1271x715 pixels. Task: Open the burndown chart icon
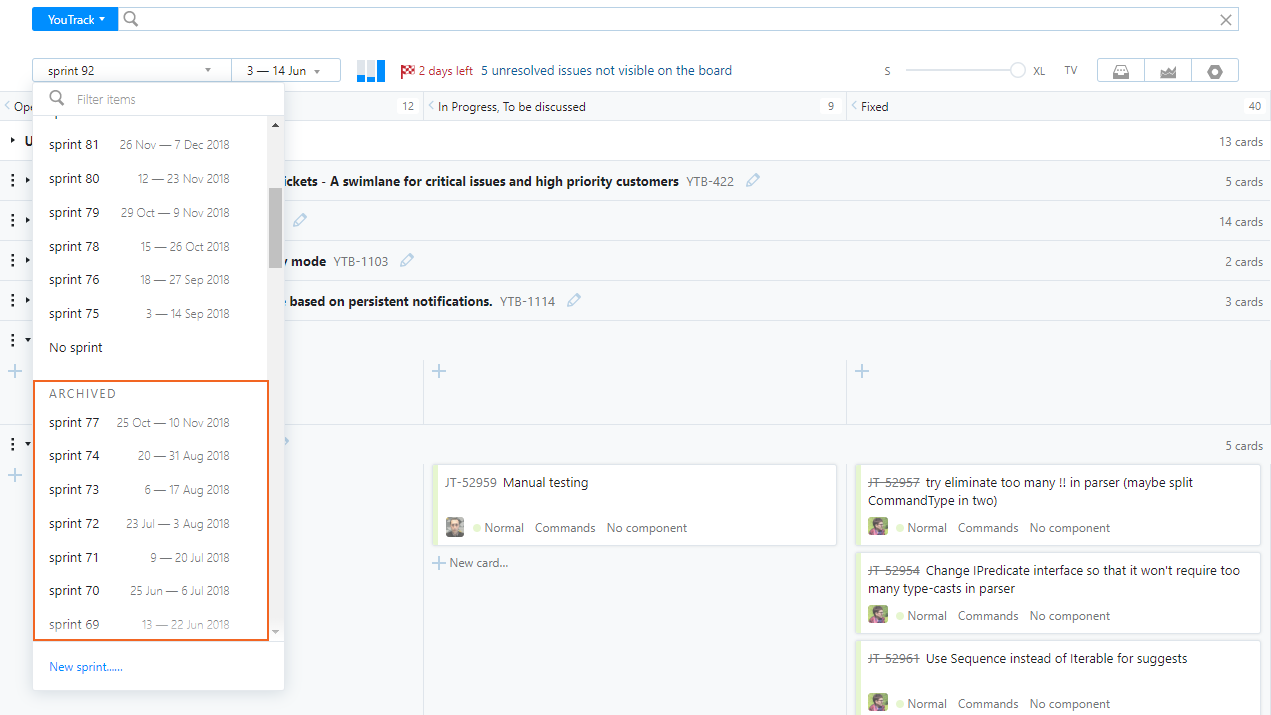1167,71
